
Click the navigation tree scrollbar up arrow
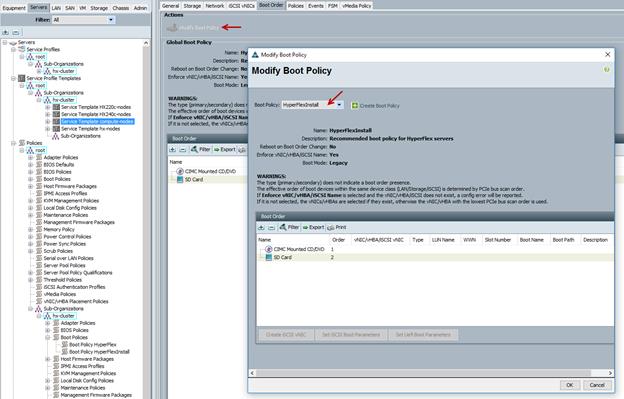tap(146, 43)
